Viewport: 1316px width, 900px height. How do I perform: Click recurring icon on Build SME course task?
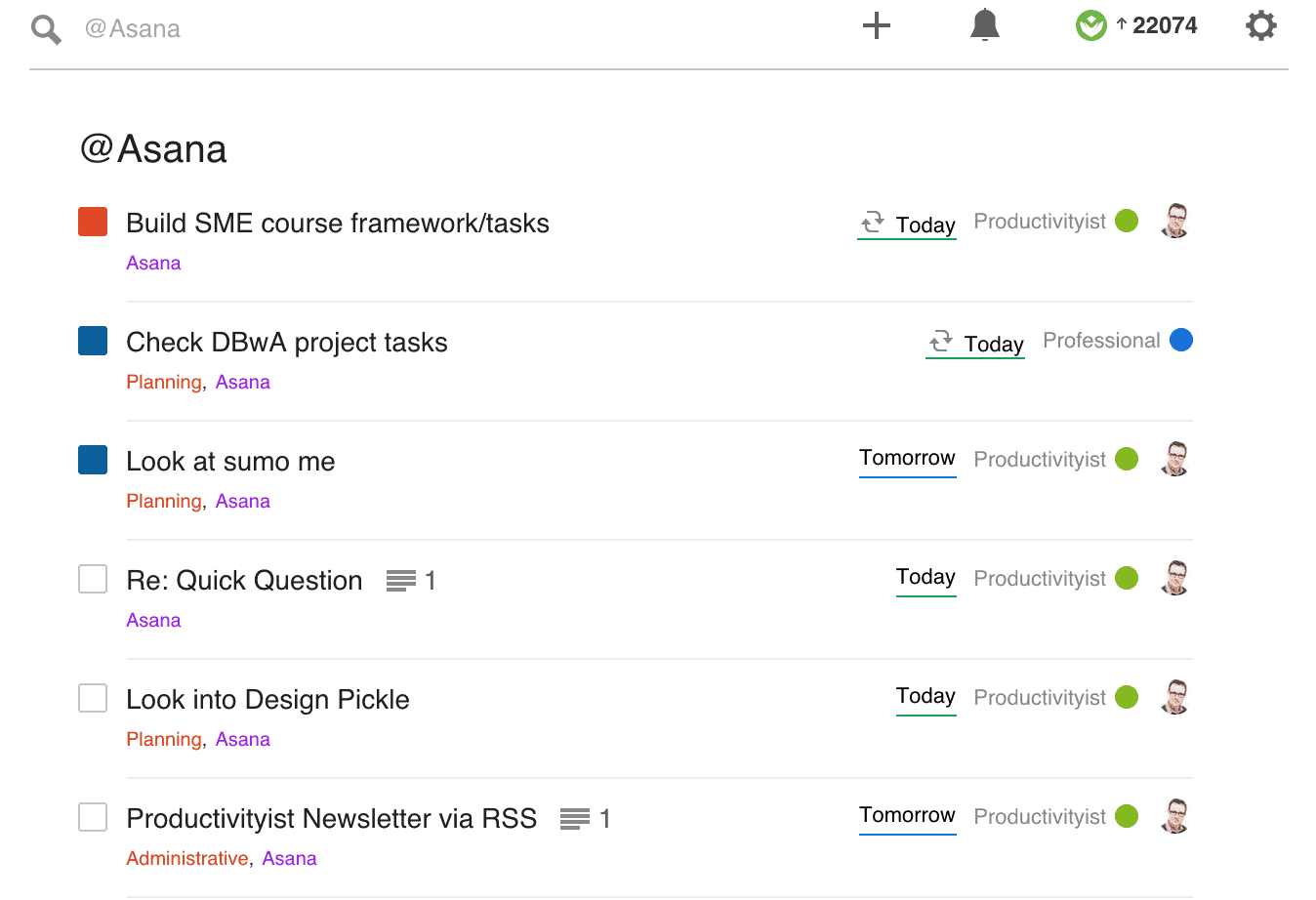coord(872,223)
